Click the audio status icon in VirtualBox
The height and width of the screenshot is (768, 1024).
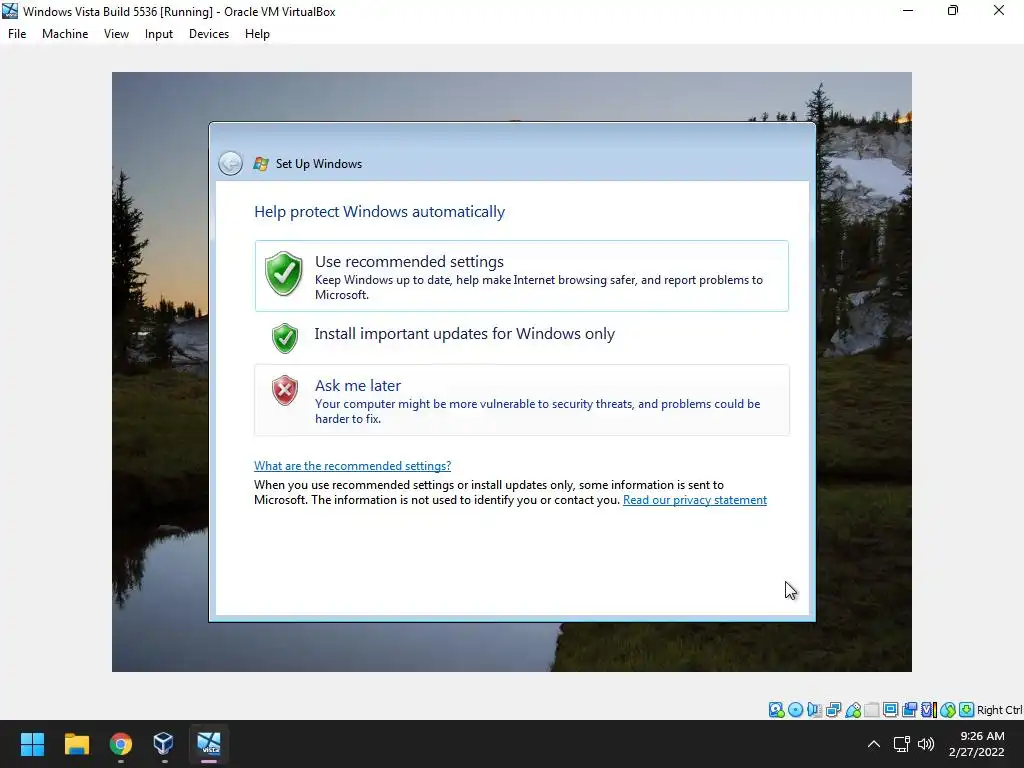click(814, 710)
